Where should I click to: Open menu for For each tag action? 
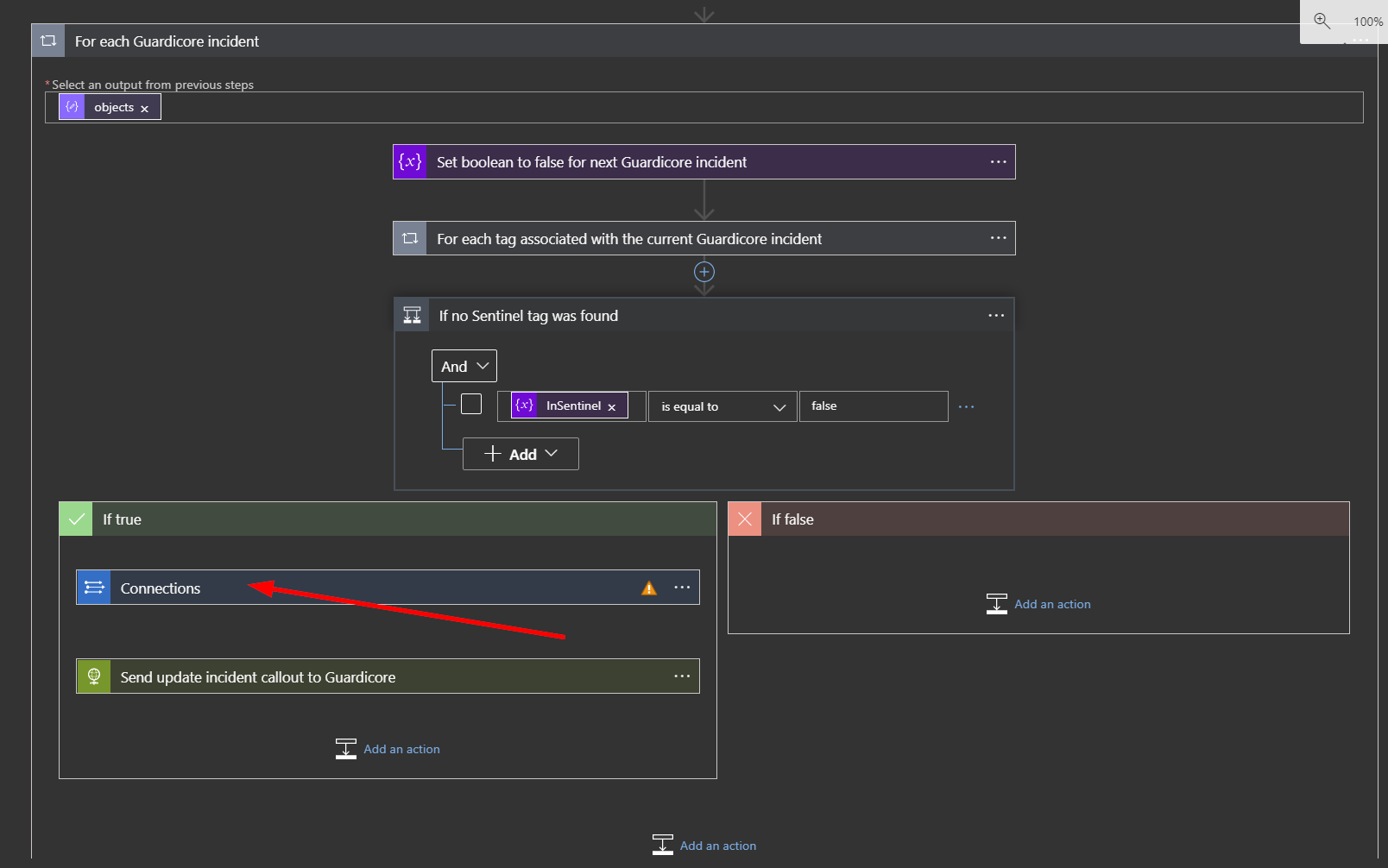click(x=998, y=238)
